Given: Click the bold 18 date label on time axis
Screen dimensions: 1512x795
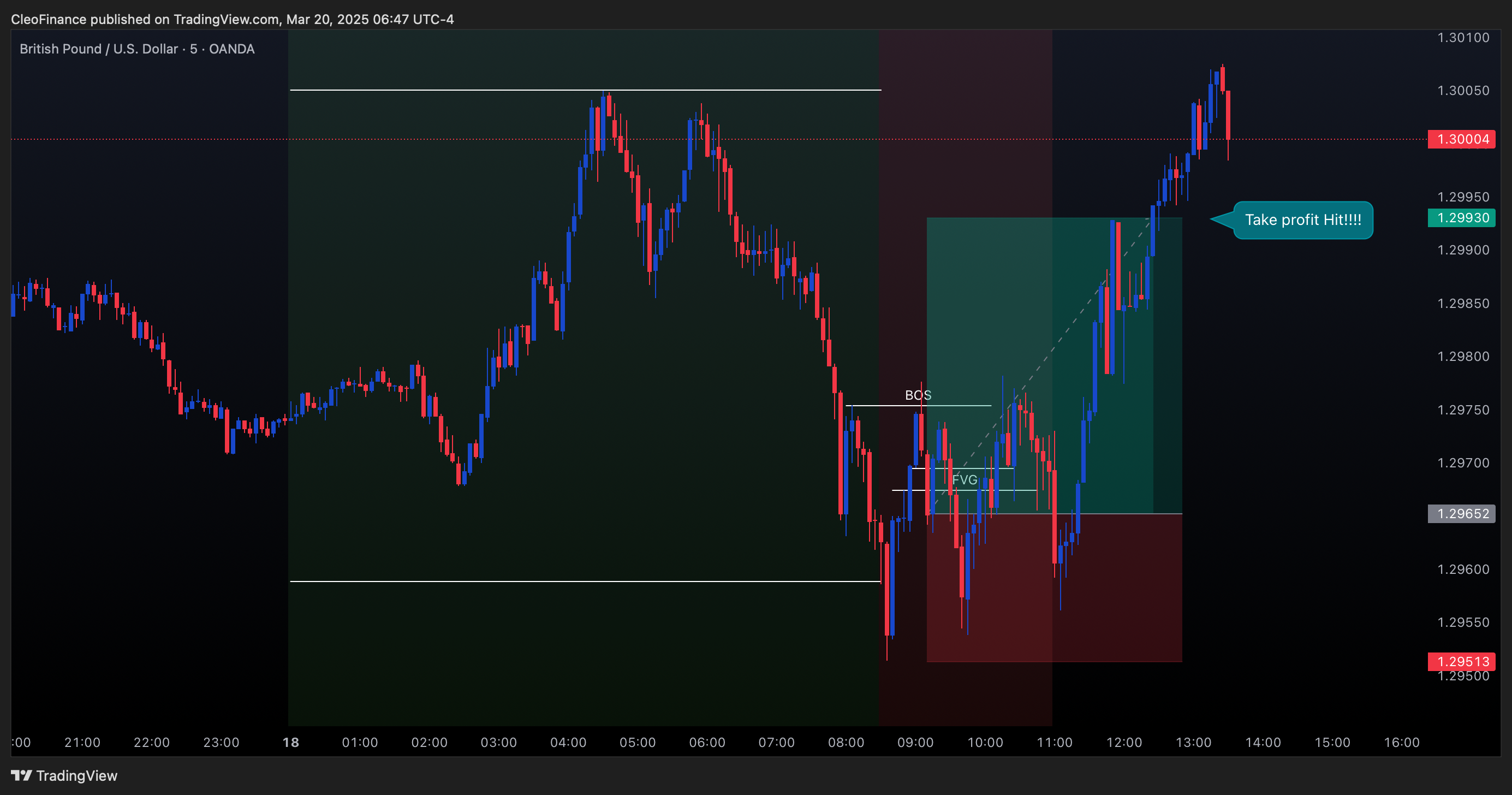Looking at the screenshot, I should [290, 742].
